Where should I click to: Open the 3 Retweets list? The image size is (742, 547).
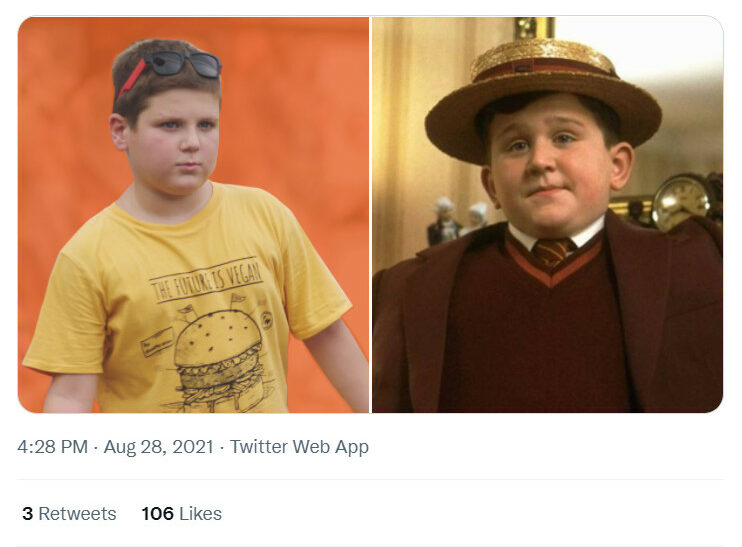coord(69,514)
